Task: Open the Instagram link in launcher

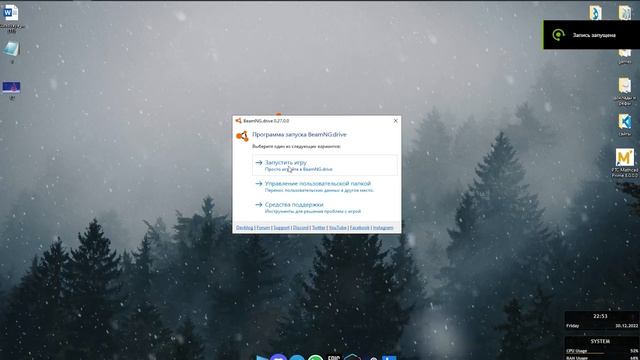Action: coord(383,228)
